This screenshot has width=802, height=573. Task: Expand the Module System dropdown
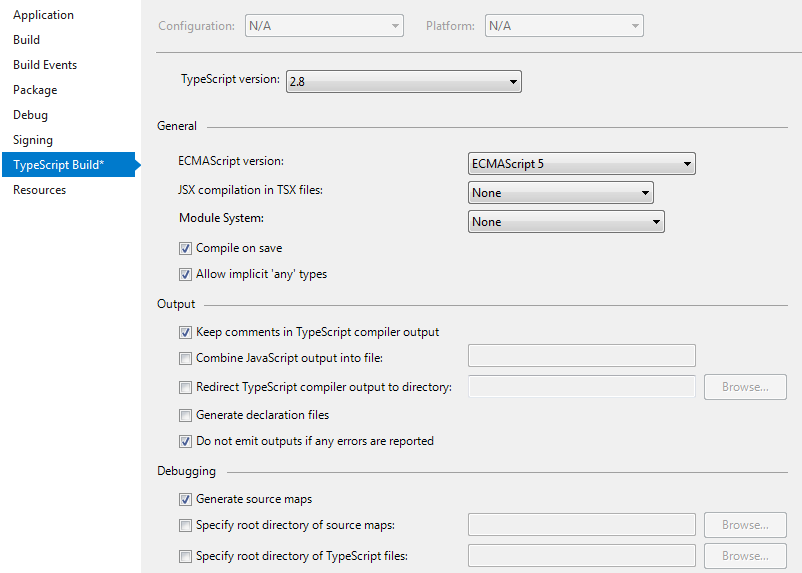click(x=566, y=222)
